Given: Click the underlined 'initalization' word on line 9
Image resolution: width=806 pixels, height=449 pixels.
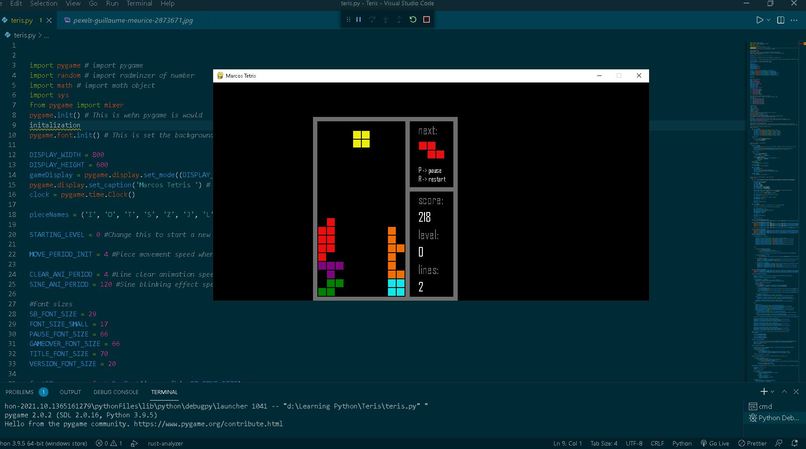Looking at the screenshot, I should pyautogui.click(x=55, y=125).
